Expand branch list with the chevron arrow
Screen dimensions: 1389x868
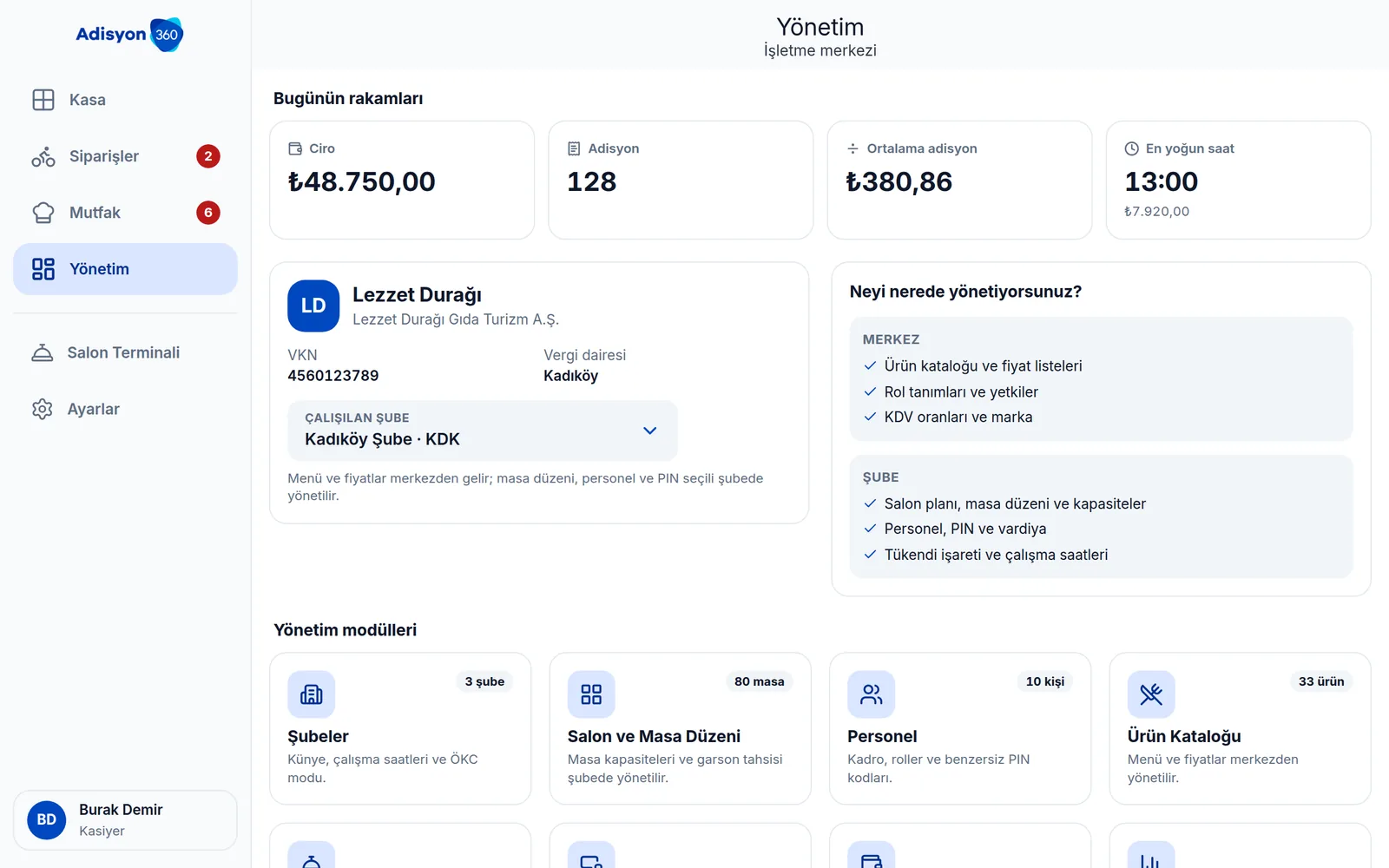[x=649, y=431]
